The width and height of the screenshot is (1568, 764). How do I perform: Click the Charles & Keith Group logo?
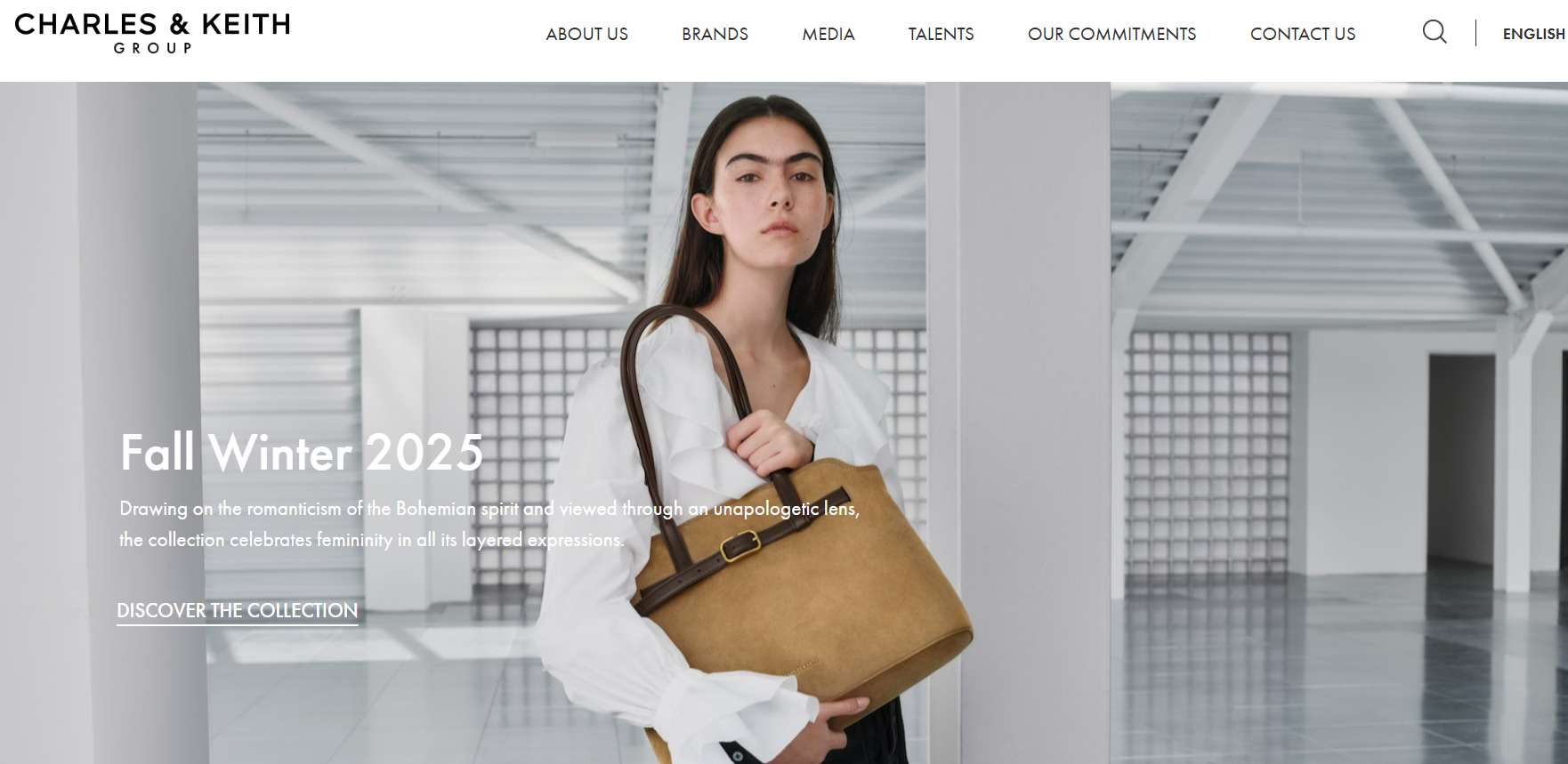pos(153,33)
